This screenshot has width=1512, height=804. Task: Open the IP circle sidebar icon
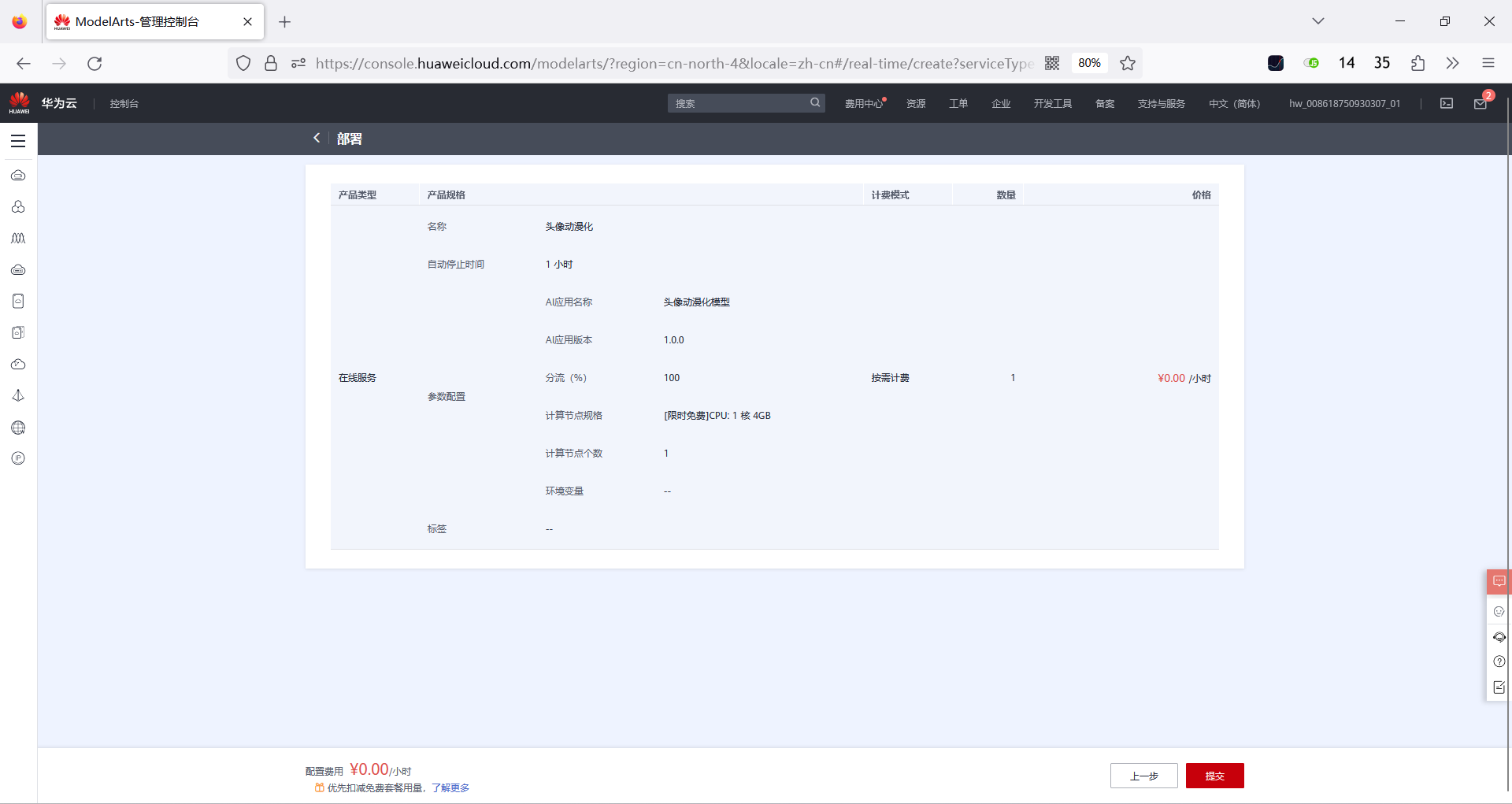tap(18, 458)
